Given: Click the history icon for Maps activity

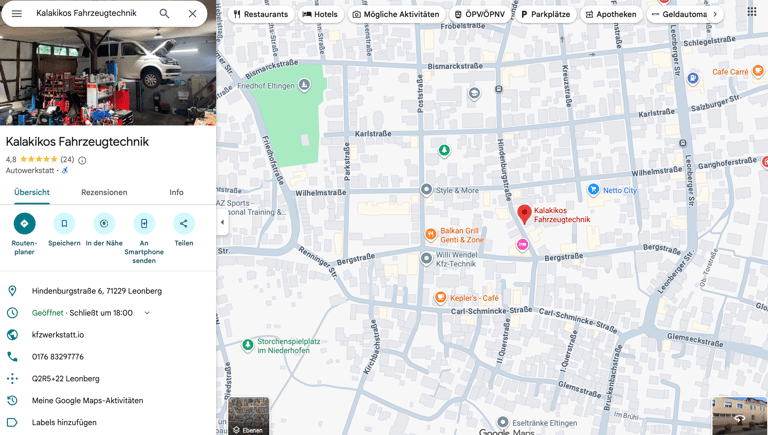Looking at the screenshot, I should click(12, 400).
